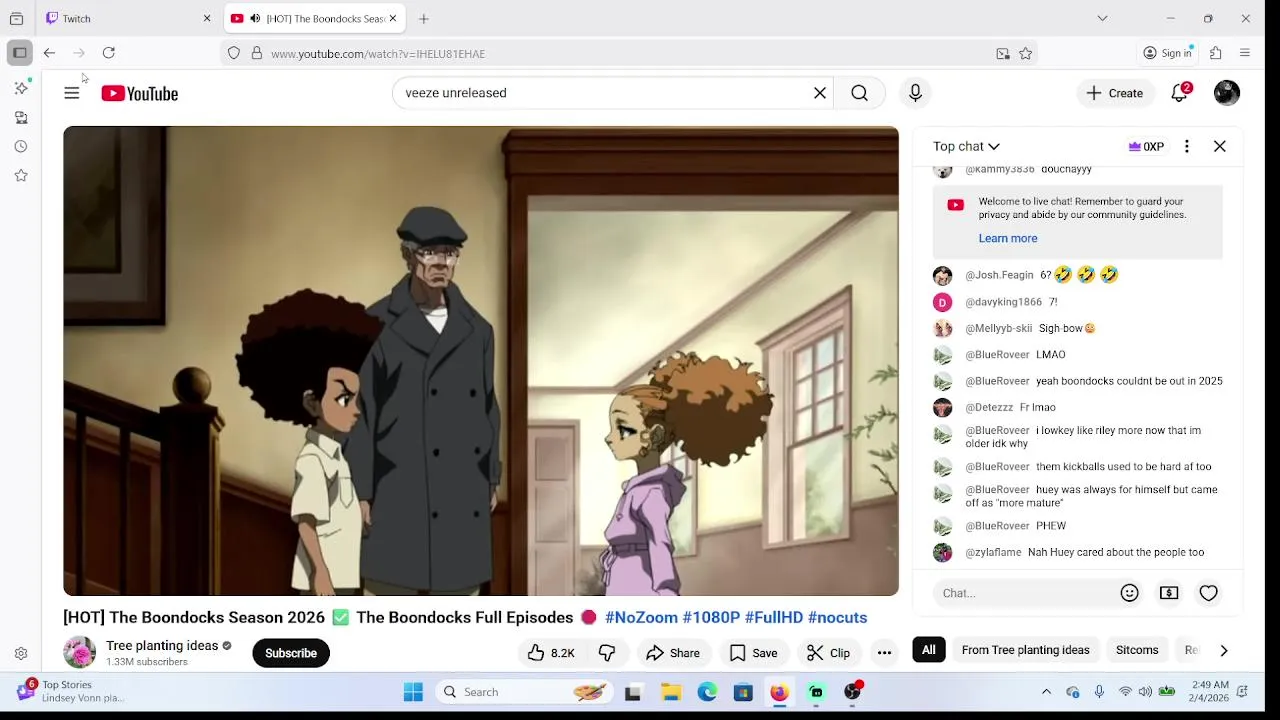
Task: Click the video player to pause
Action: click(481, 361)
